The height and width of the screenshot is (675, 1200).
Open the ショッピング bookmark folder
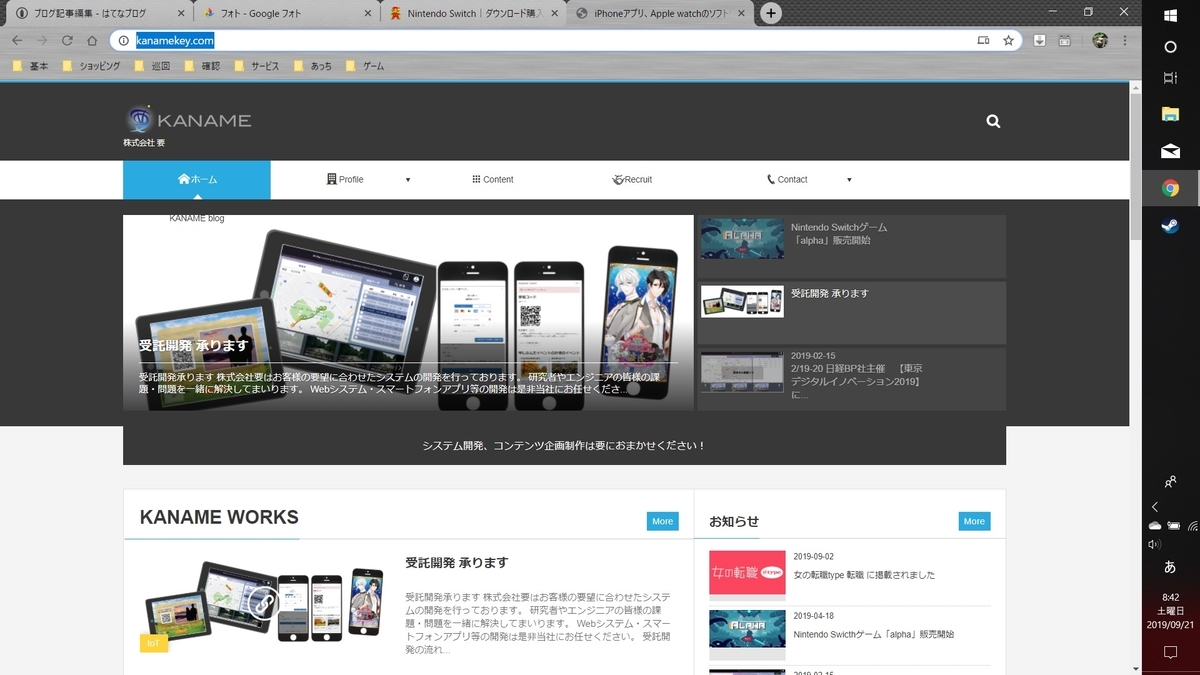click(91, 66)
